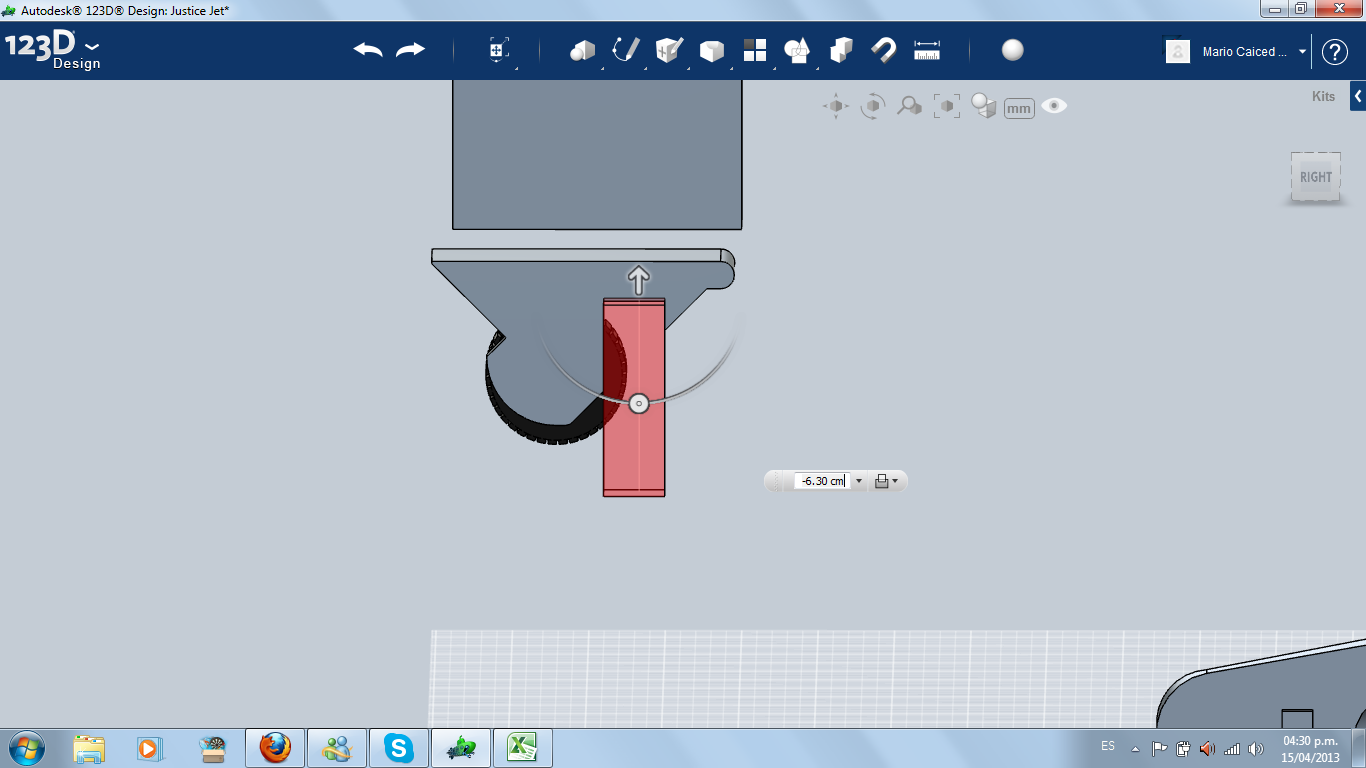
Task: Open the extrude operation type dropdown
Action: coord(886,481)
